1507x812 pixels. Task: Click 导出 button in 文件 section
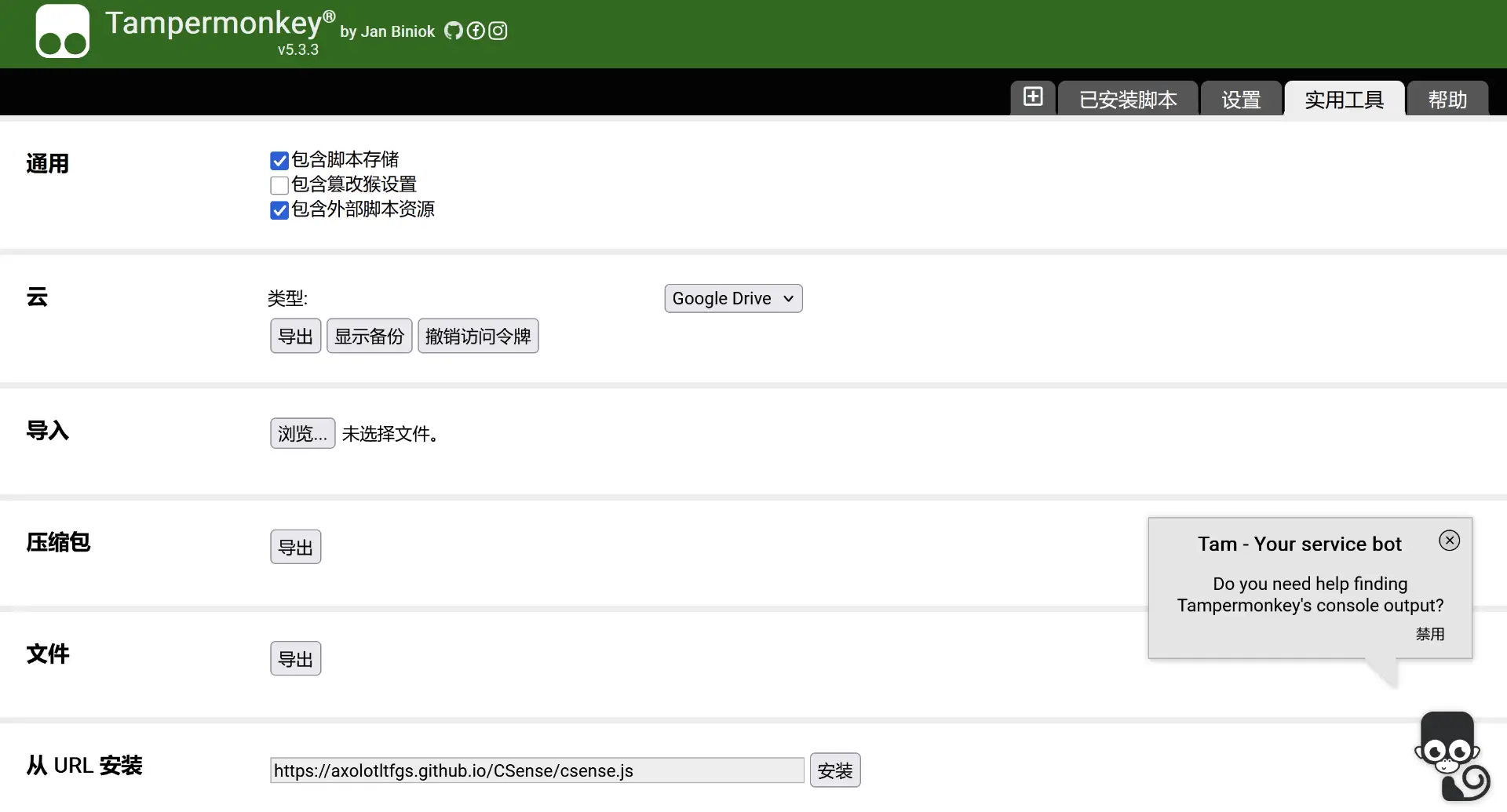point(296,658)
